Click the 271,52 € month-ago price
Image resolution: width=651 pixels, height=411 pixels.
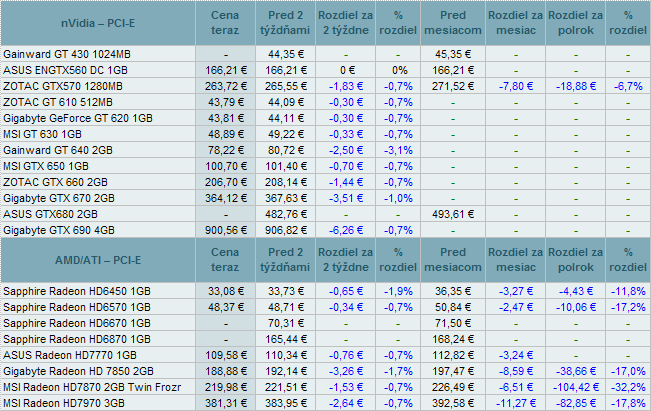pos(453,86)
